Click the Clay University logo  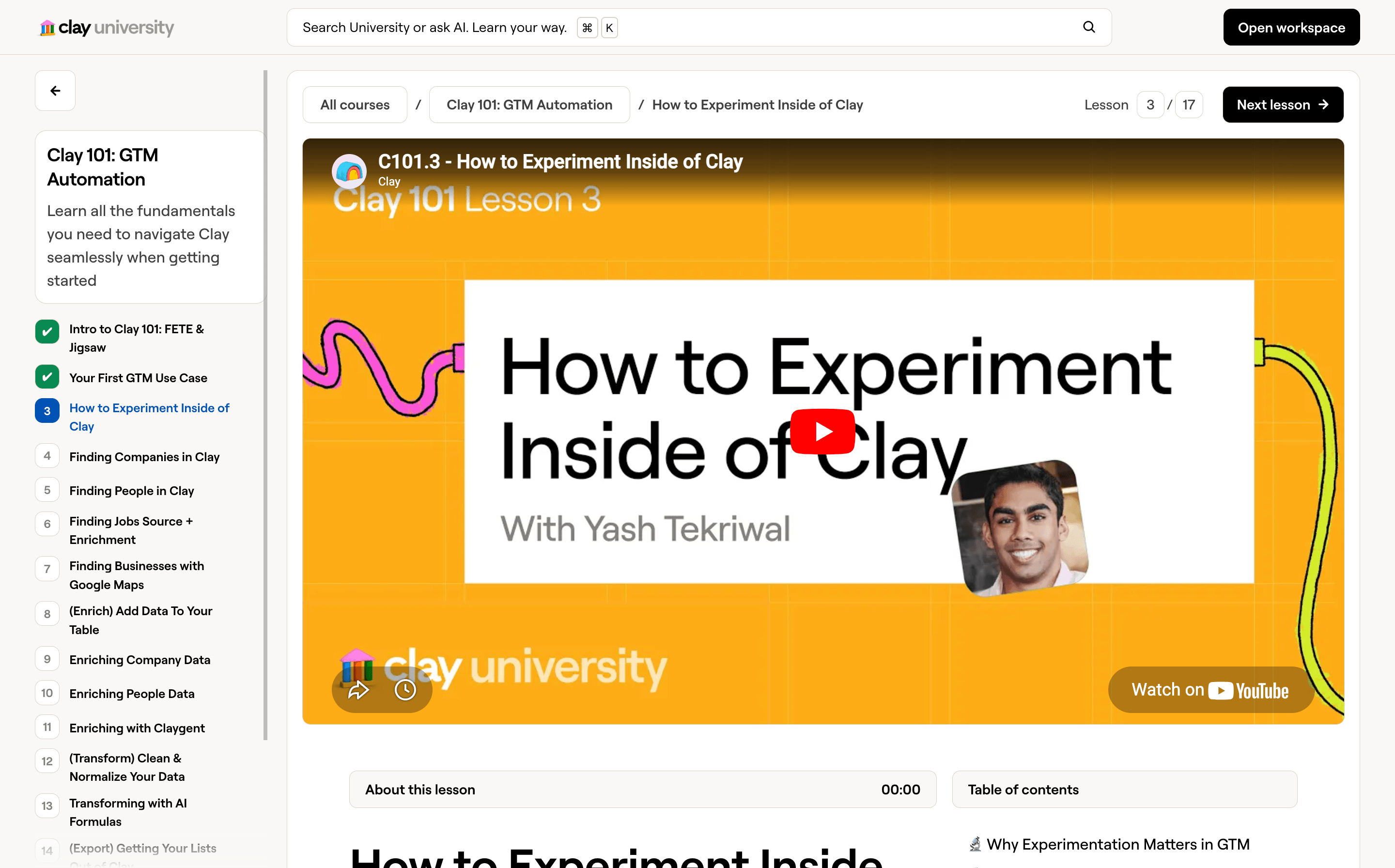(x=107, y=27)
